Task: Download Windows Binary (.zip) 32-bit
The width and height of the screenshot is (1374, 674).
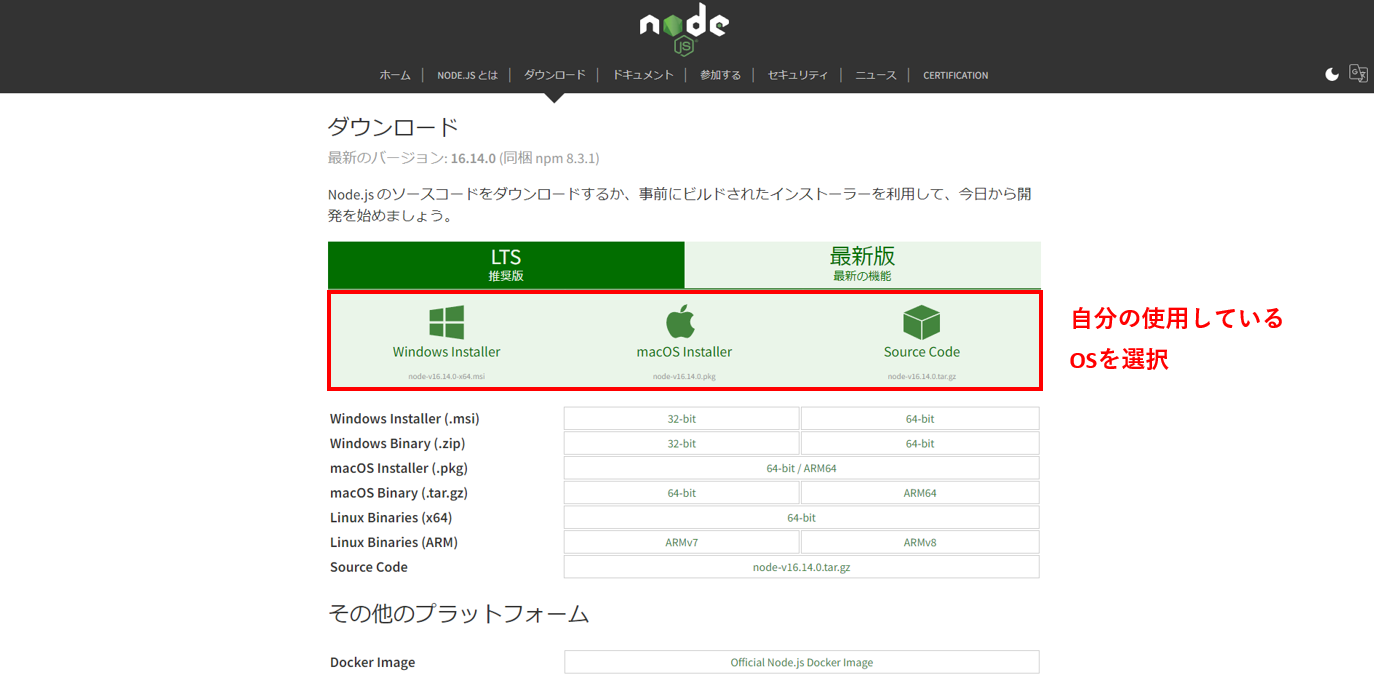Action: tap(682, 443)
